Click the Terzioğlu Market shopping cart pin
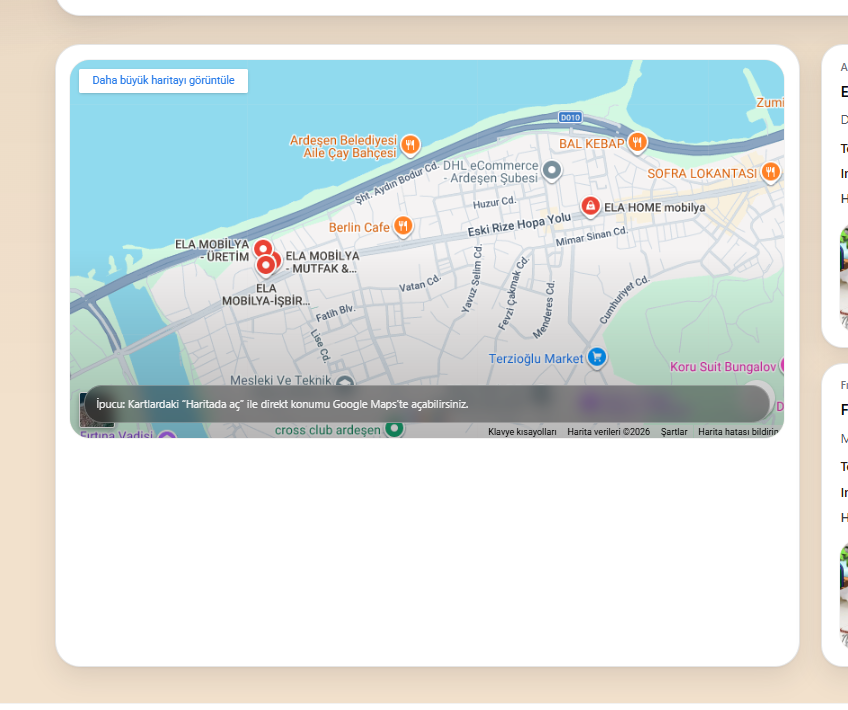Viewport: 848px width, 710px height. tap(597, 357)
